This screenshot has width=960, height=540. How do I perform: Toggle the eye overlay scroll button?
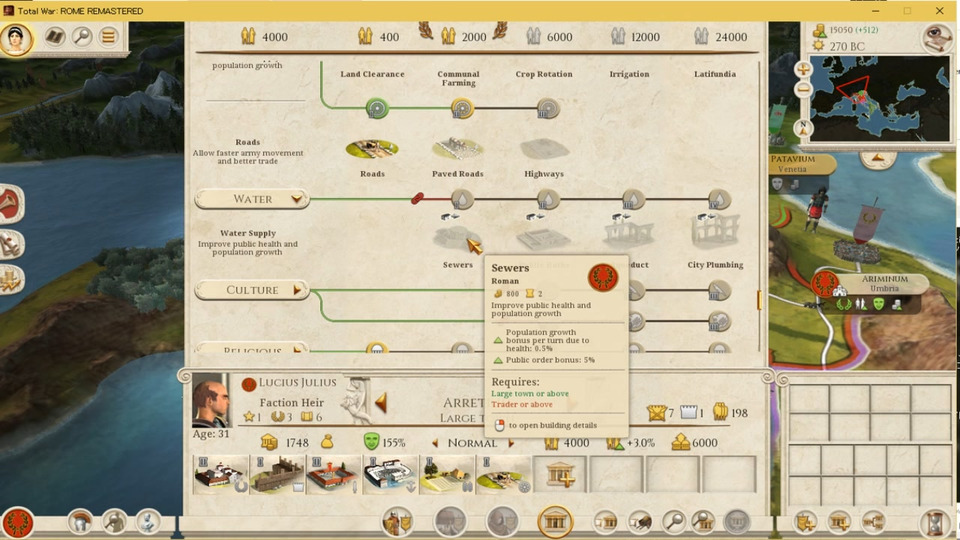(x=937, y=38)
